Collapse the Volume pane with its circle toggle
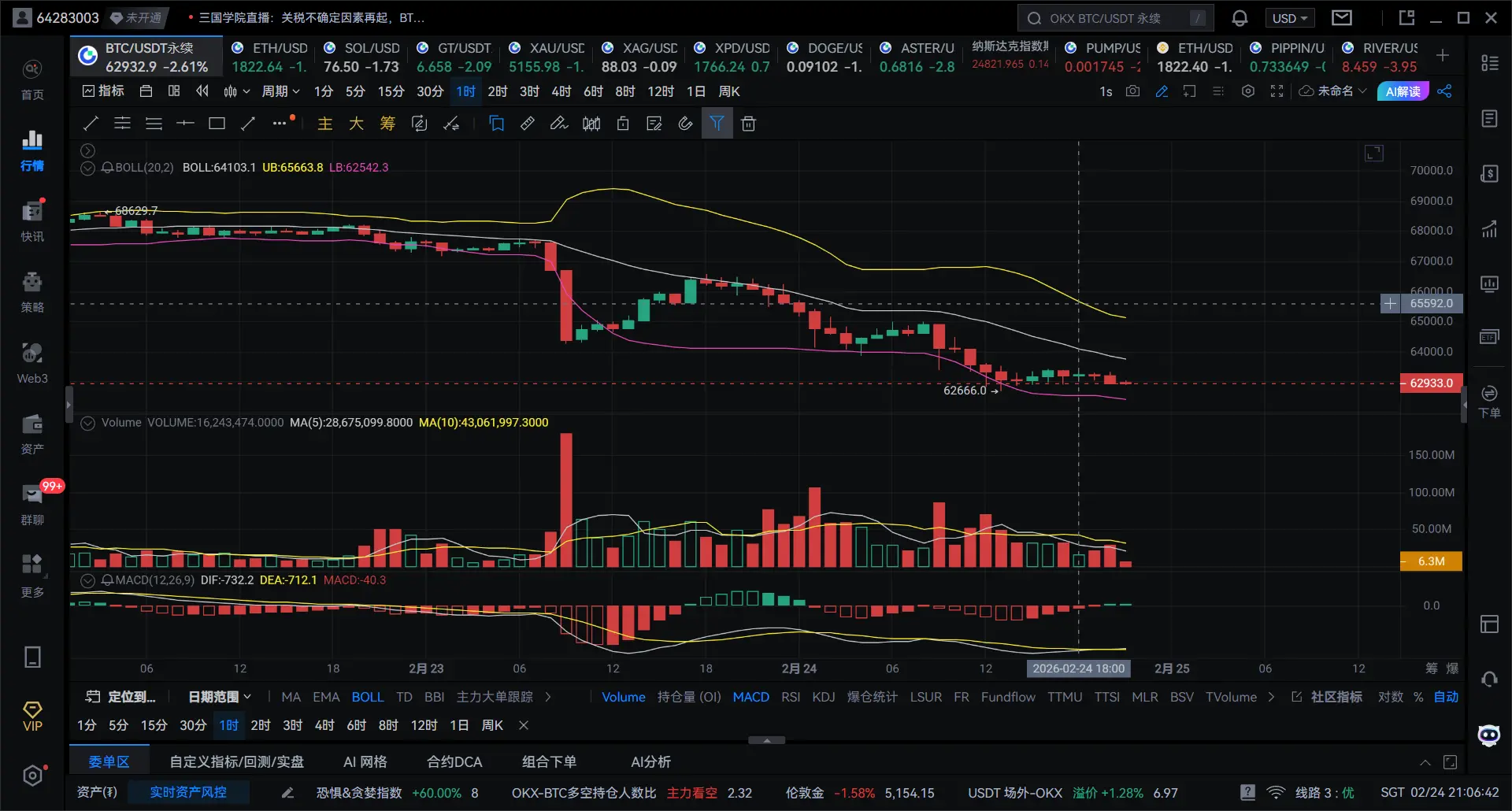The height and width of the screenshot is (811, 1512). click(88, 423)
